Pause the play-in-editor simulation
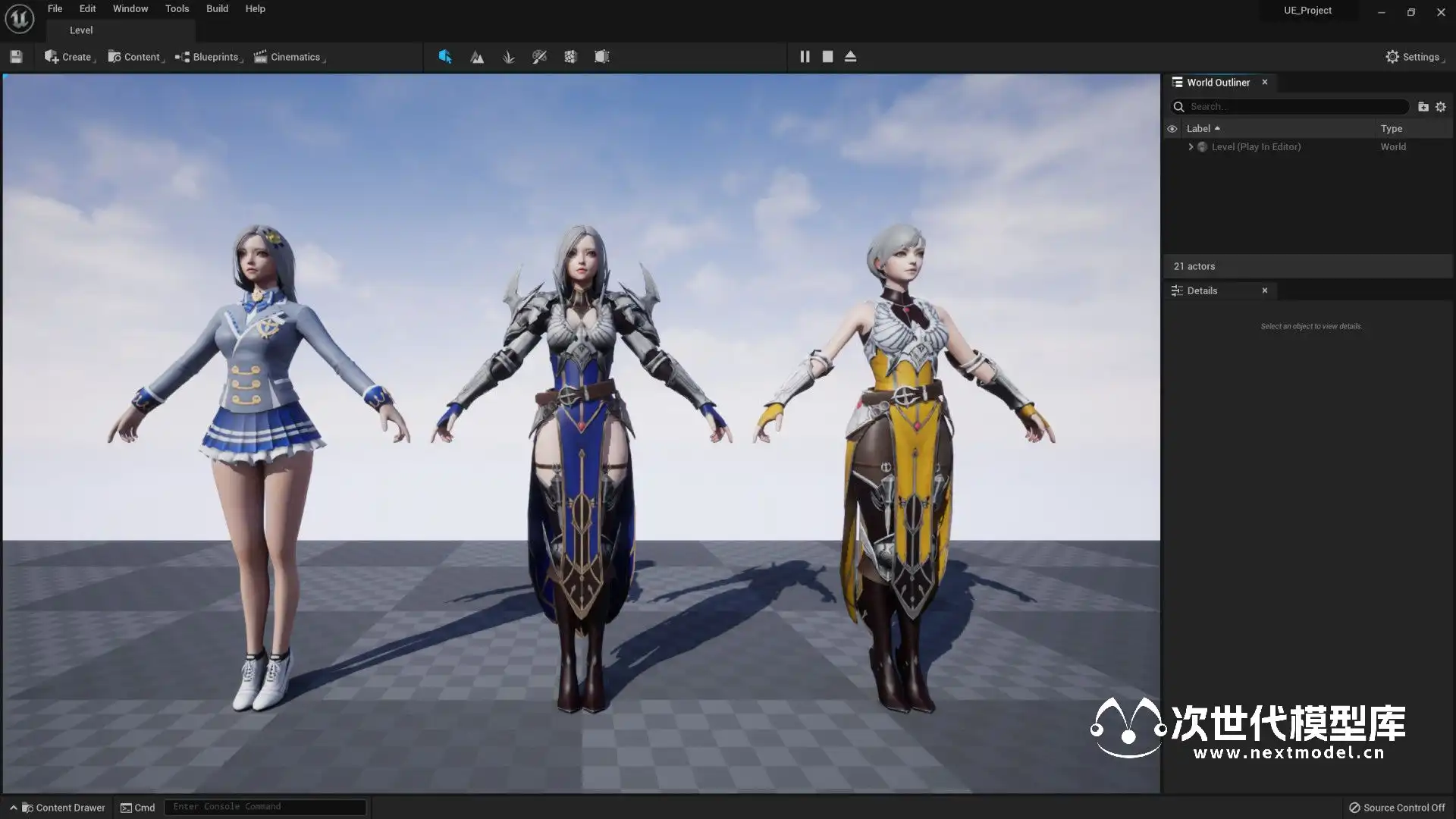This screenshot has width=1456, height=819. pos(805,57)
